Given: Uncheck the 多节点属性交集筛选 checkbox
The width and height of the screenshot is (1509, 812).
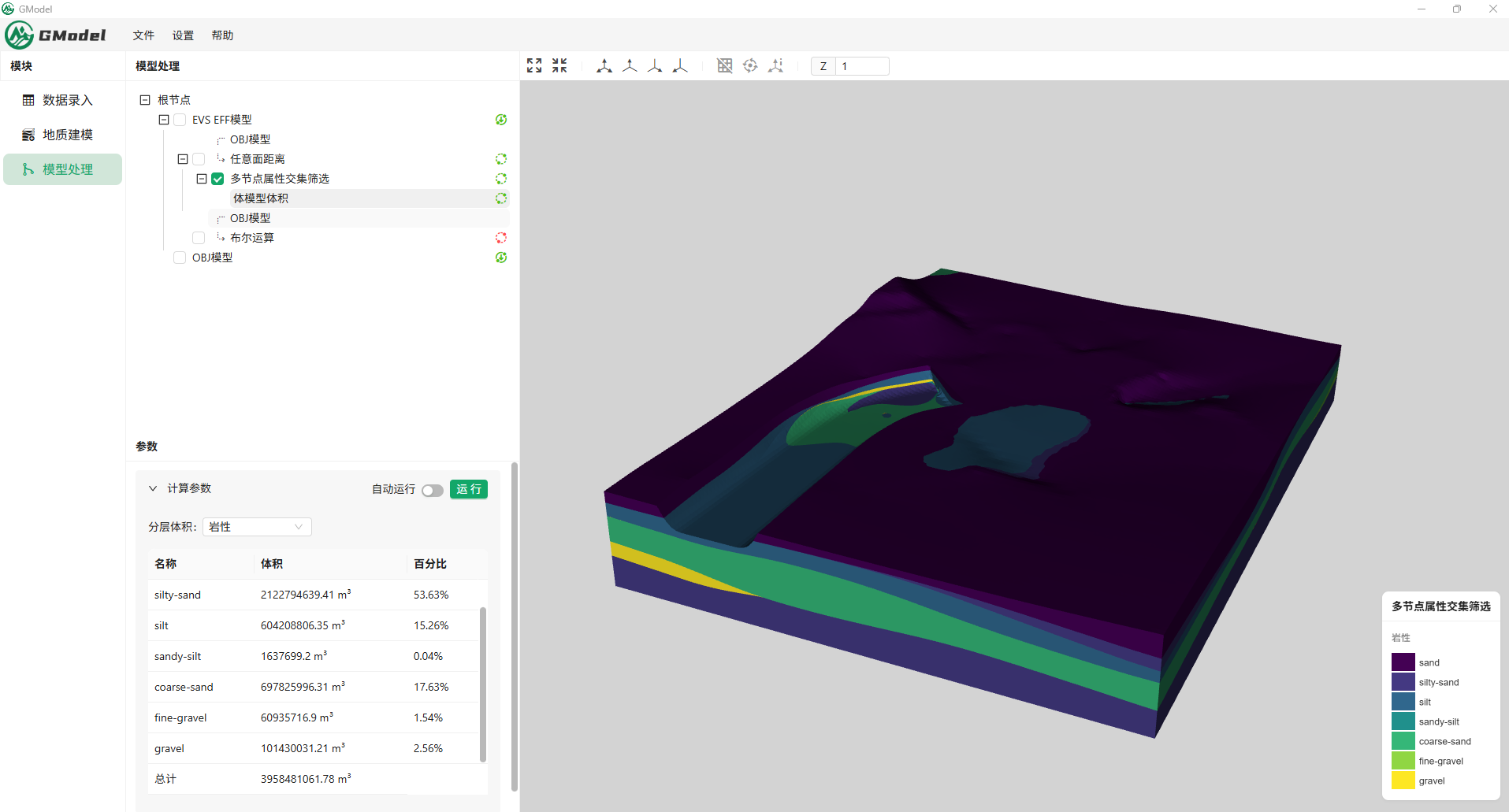Looking at the screenshot, I should [x=217, y=179].
